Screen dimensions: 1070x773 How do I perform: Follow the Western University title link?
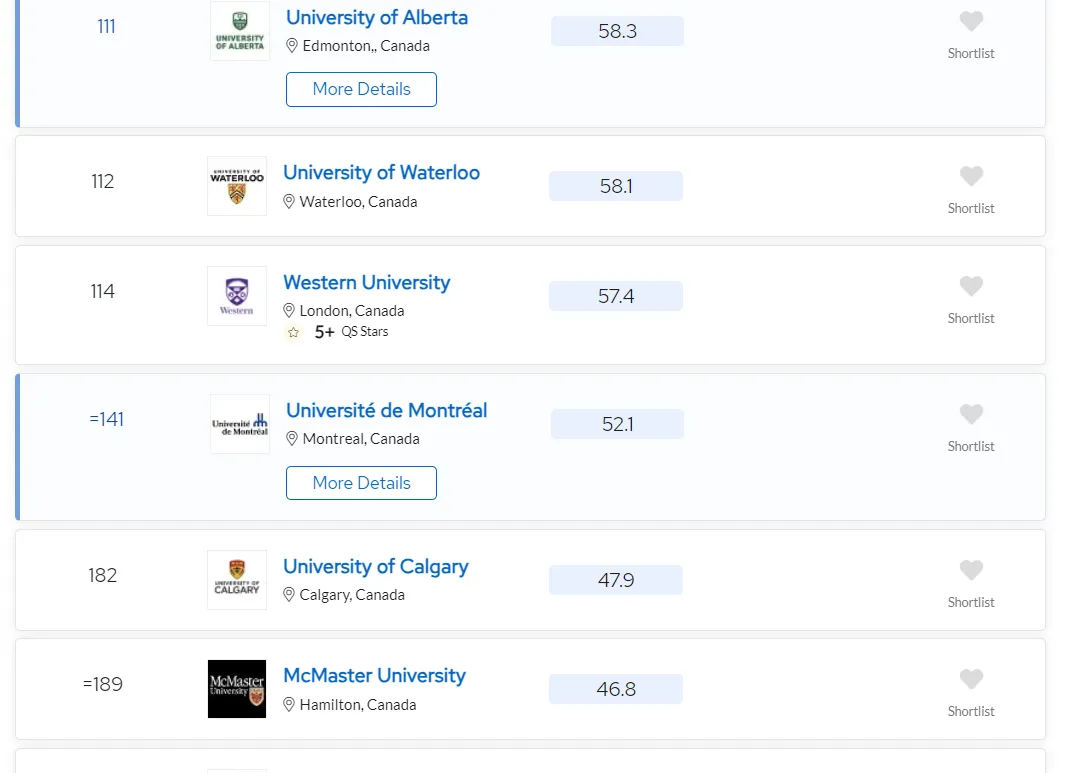[366, 282]
